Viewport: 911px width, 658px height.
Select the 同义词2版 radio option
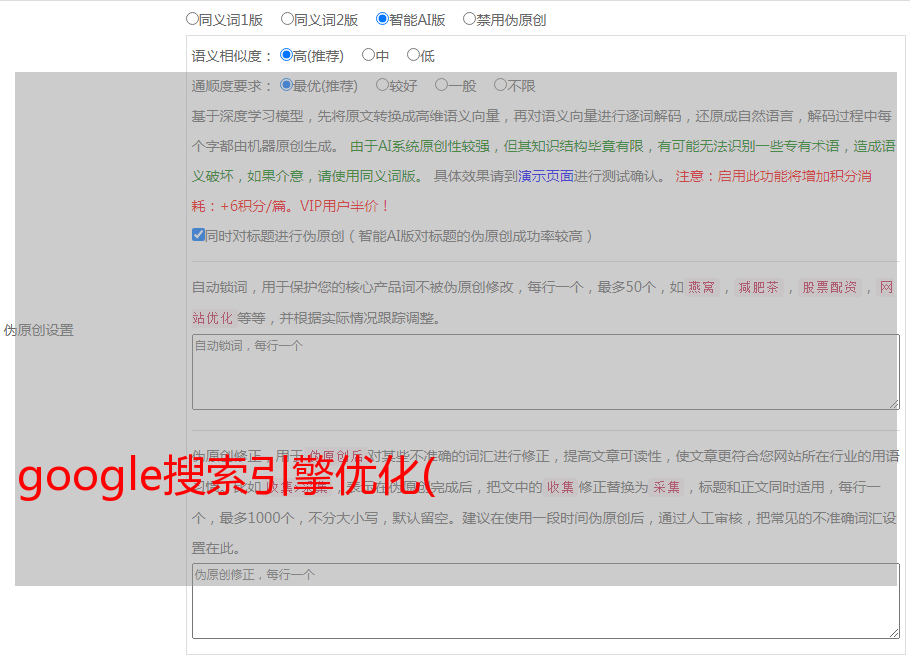coord(287,19)
